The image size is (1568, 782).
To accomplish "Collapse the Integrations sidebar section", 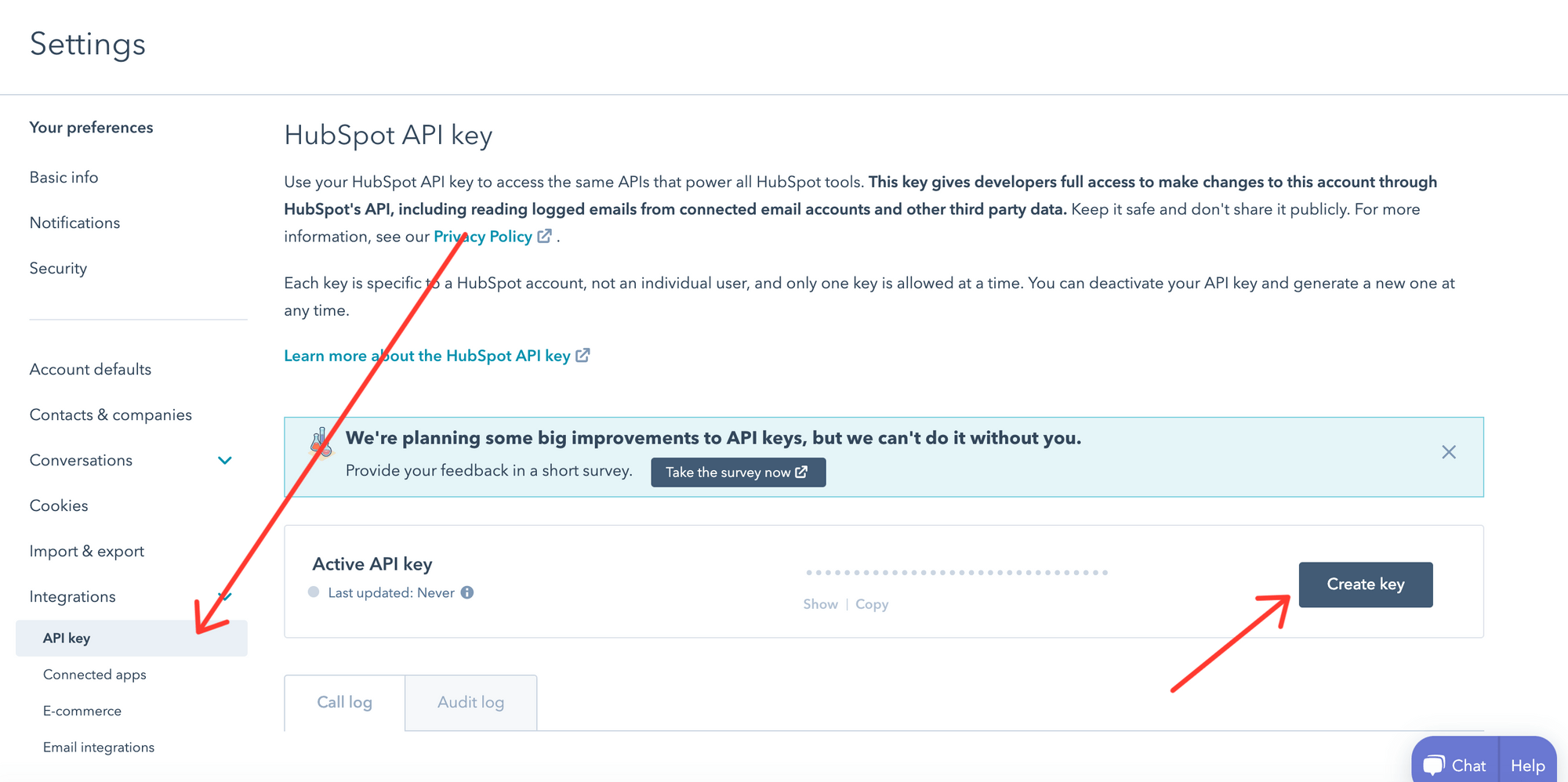I will [x=225, y=596].
